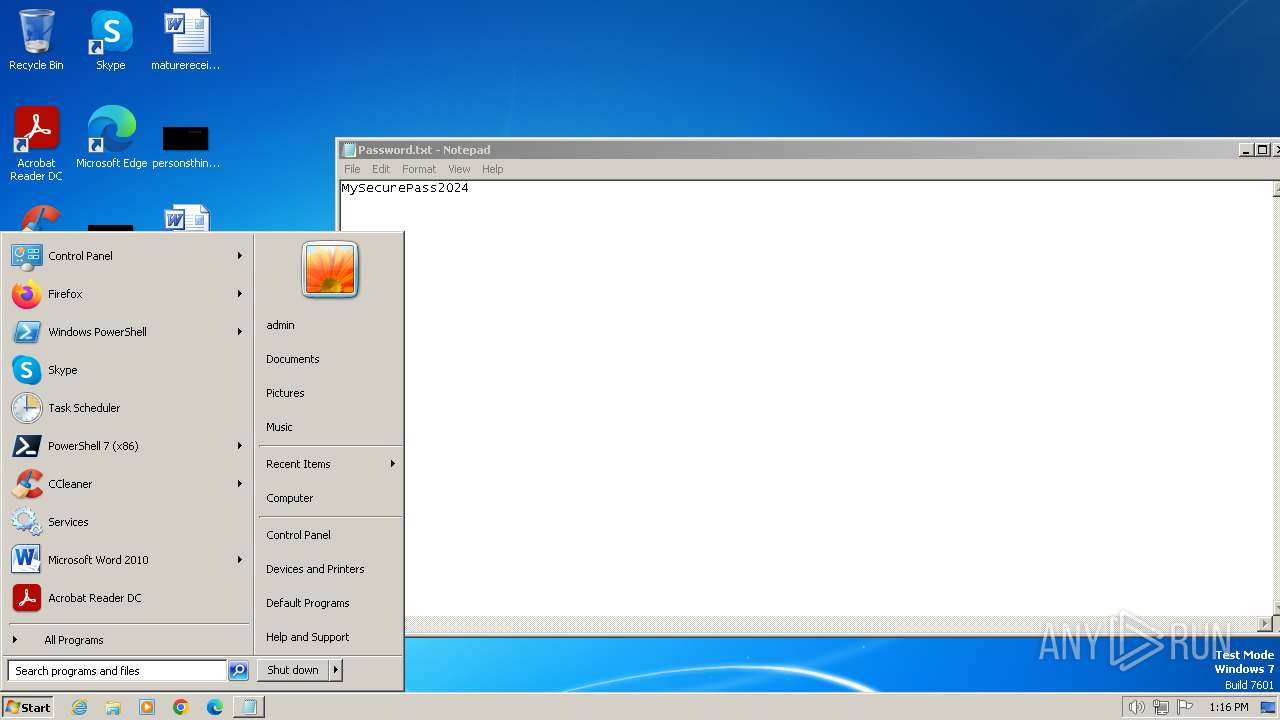1280x720 pixels.
Task: Expand CCleaner jump list arrow
Action: pos(240,484)
